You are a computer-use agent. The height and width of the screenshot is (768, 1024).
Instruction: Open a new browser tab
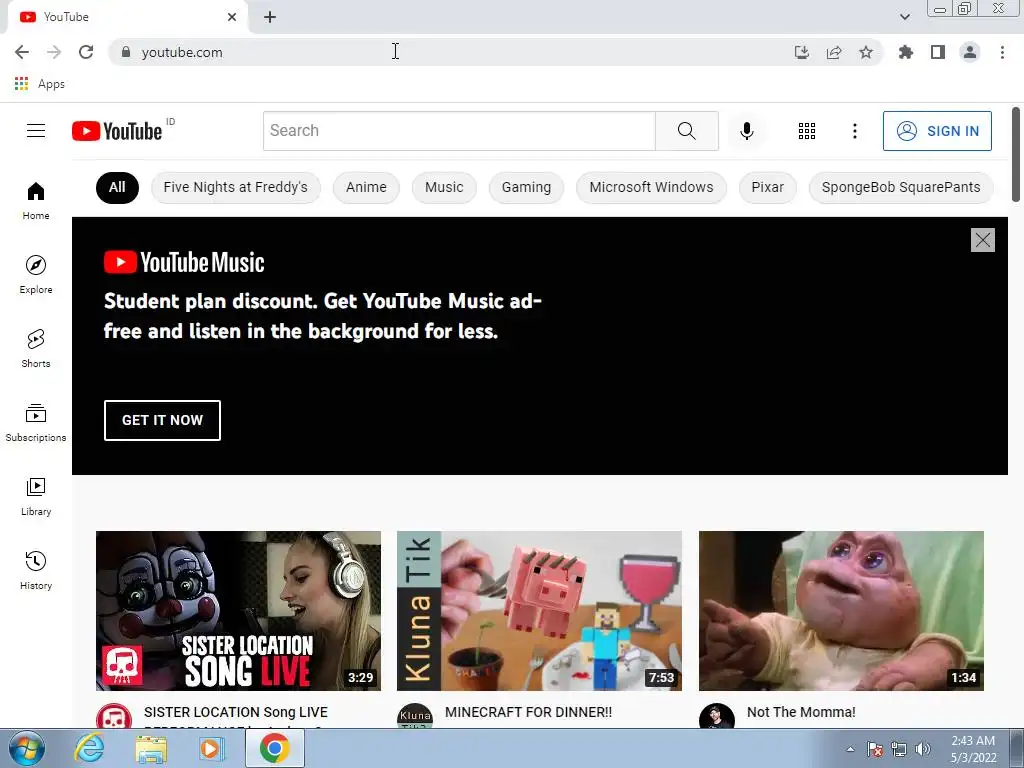pos(270,17)
